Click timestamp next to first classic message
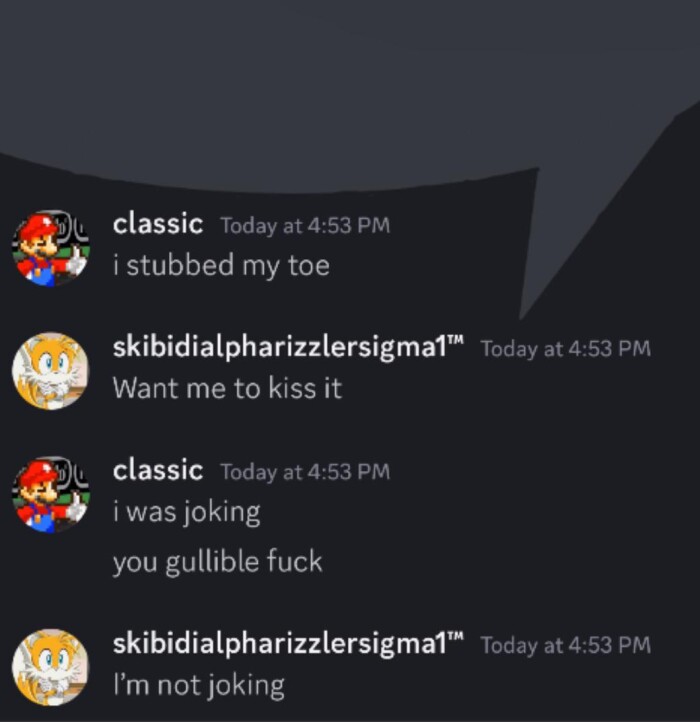The width and height of the screenshot is (700, 722). [x=305, y=226]
